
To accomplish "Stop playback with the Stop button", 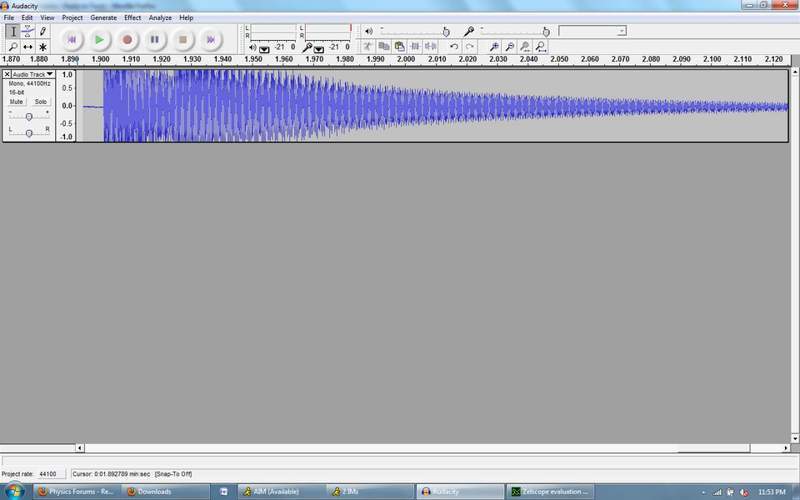I will pyautogui.click(x=183, y=39).
